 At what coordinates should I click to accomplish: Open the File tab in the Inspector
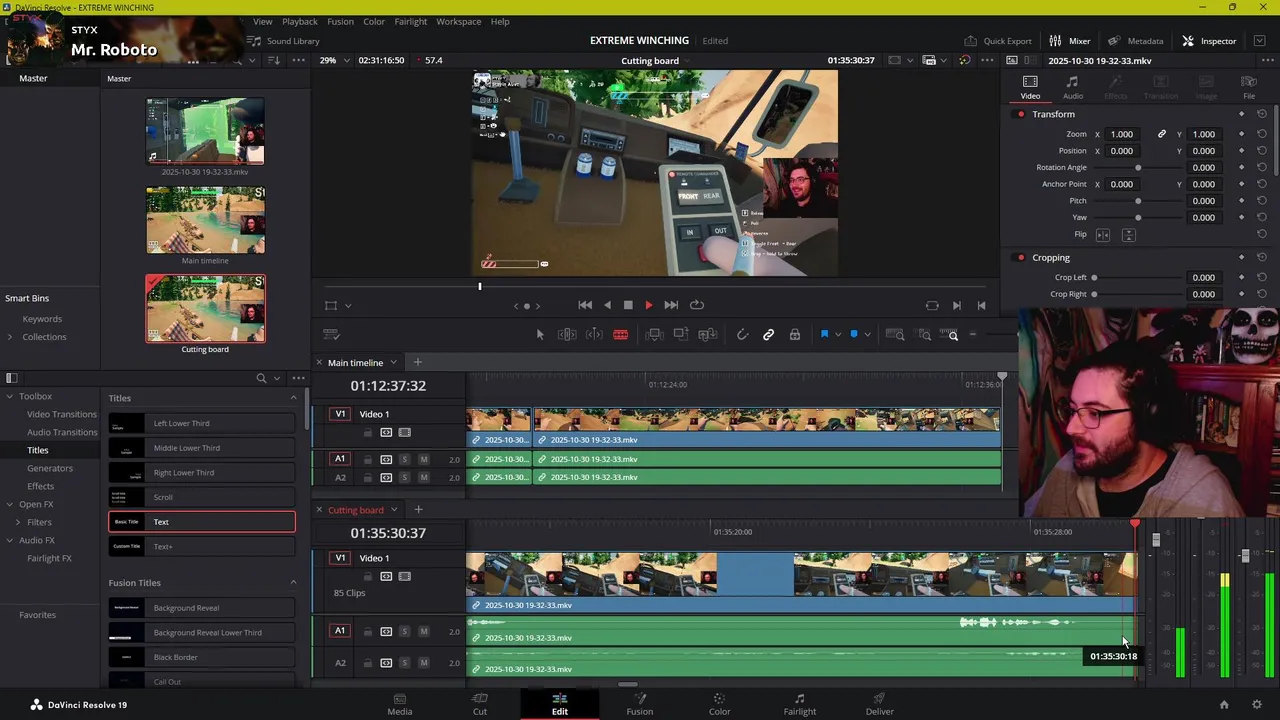click(x=1249, y=87)
